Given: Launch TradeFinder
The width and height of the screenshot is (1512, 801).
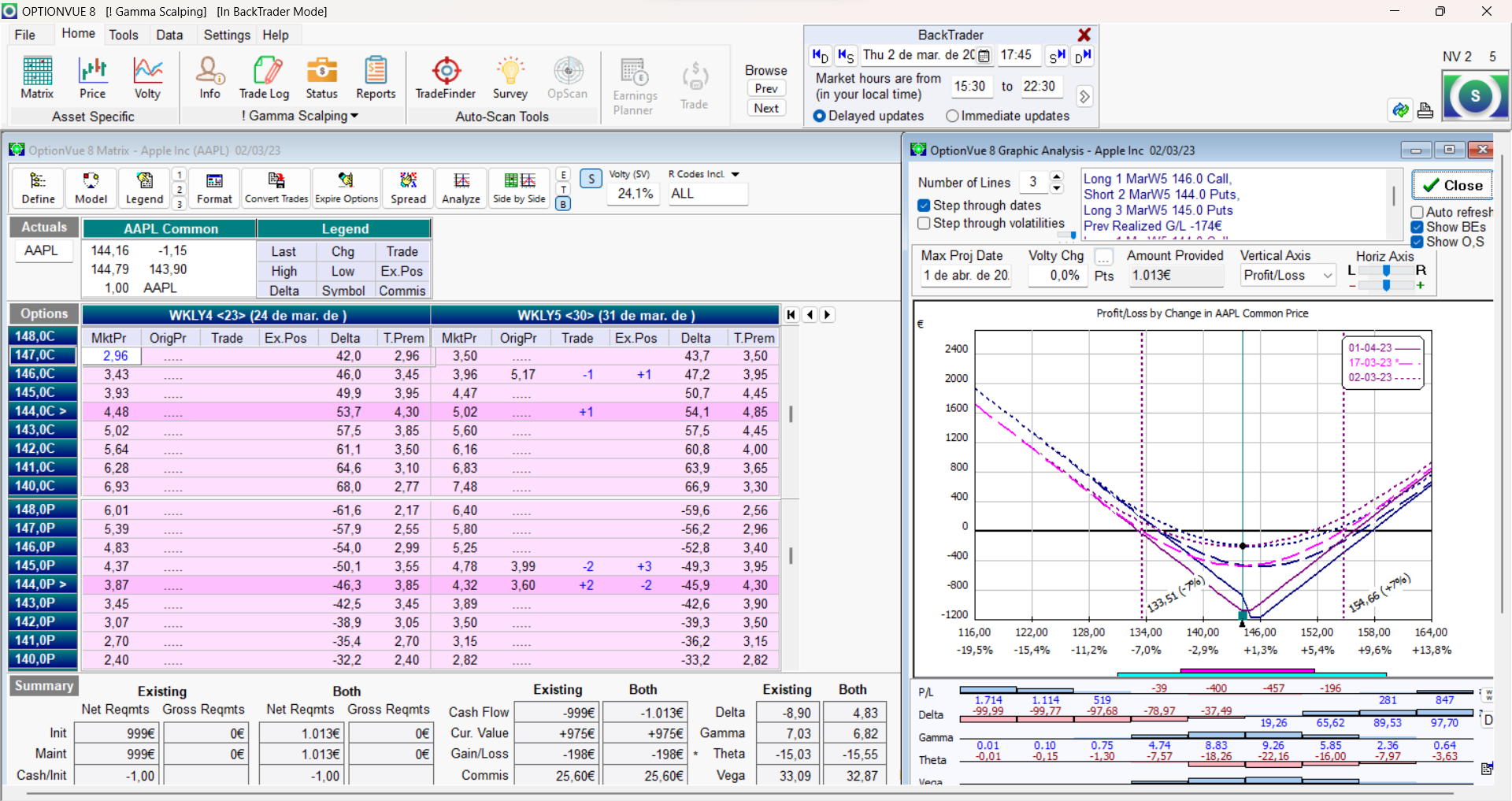Looking at the screenshot, I should point(446,78).
